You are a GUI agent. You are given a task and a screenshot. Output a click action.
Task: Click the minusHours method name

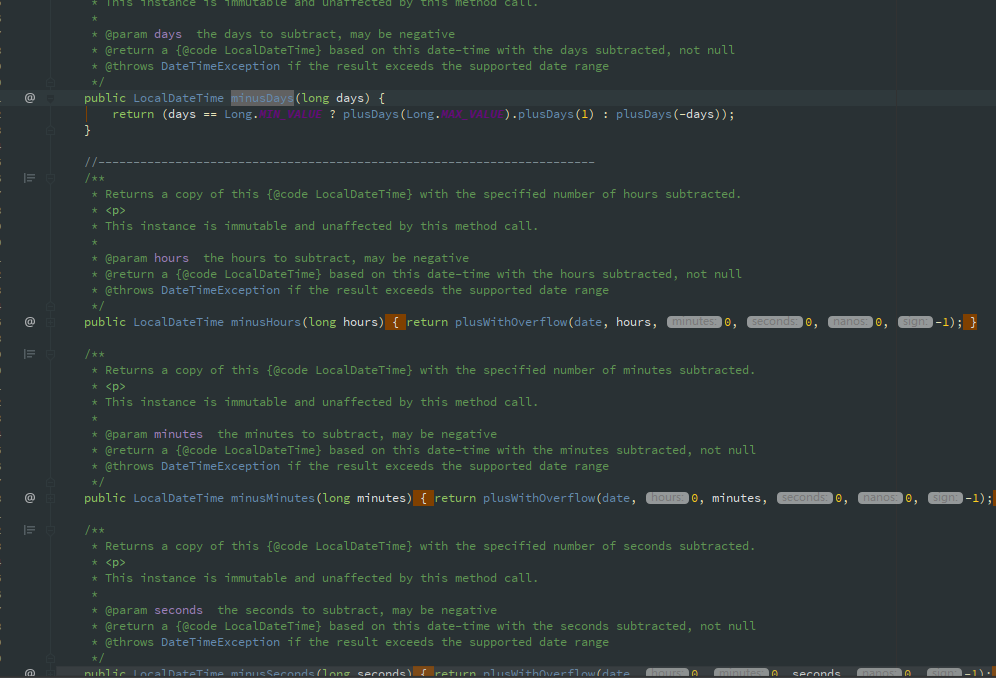[266, 322]
